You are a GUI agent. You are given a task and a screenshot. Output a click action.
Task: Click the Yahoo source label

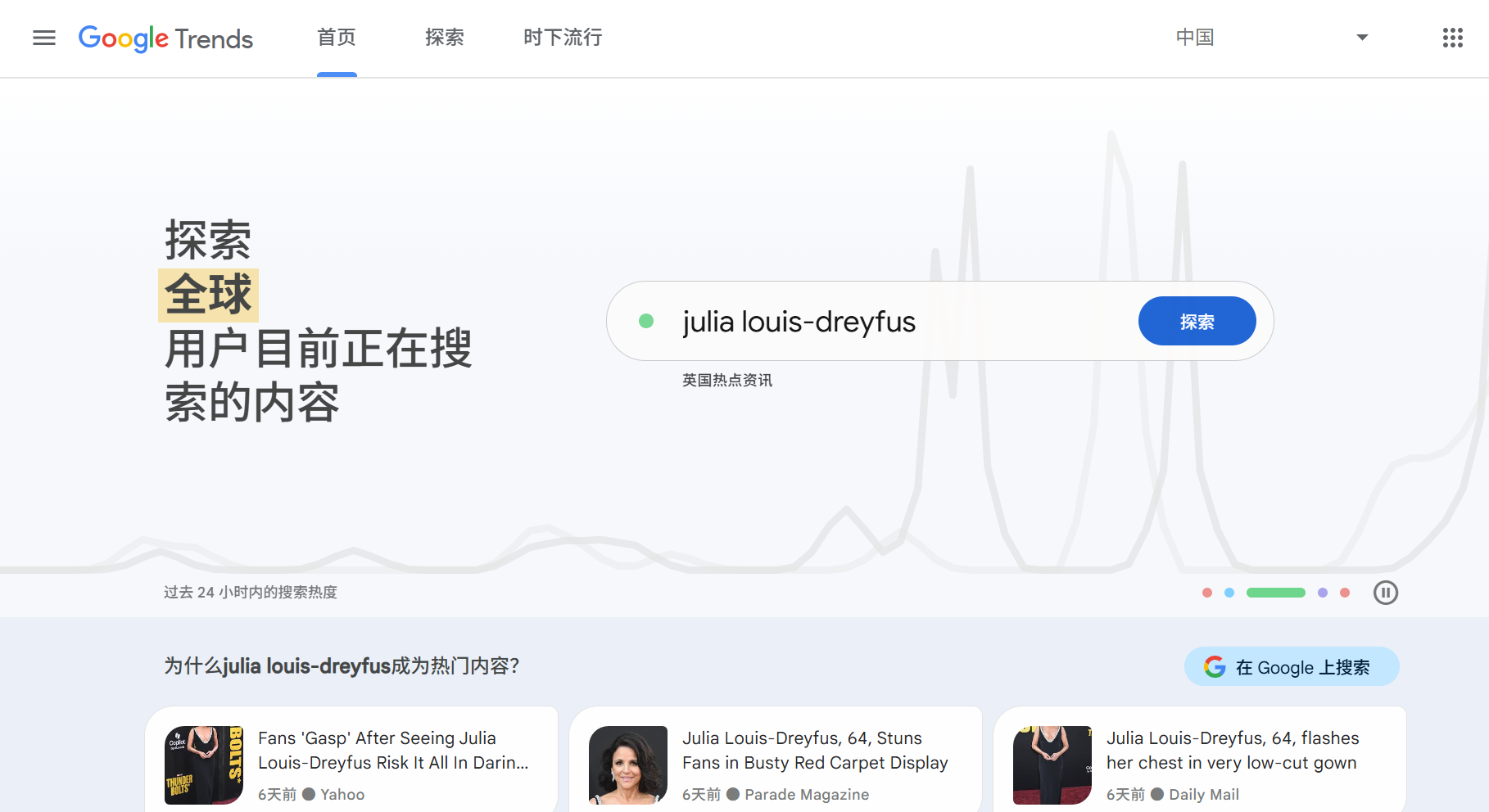pyautogui.click(x=342, y=795)
